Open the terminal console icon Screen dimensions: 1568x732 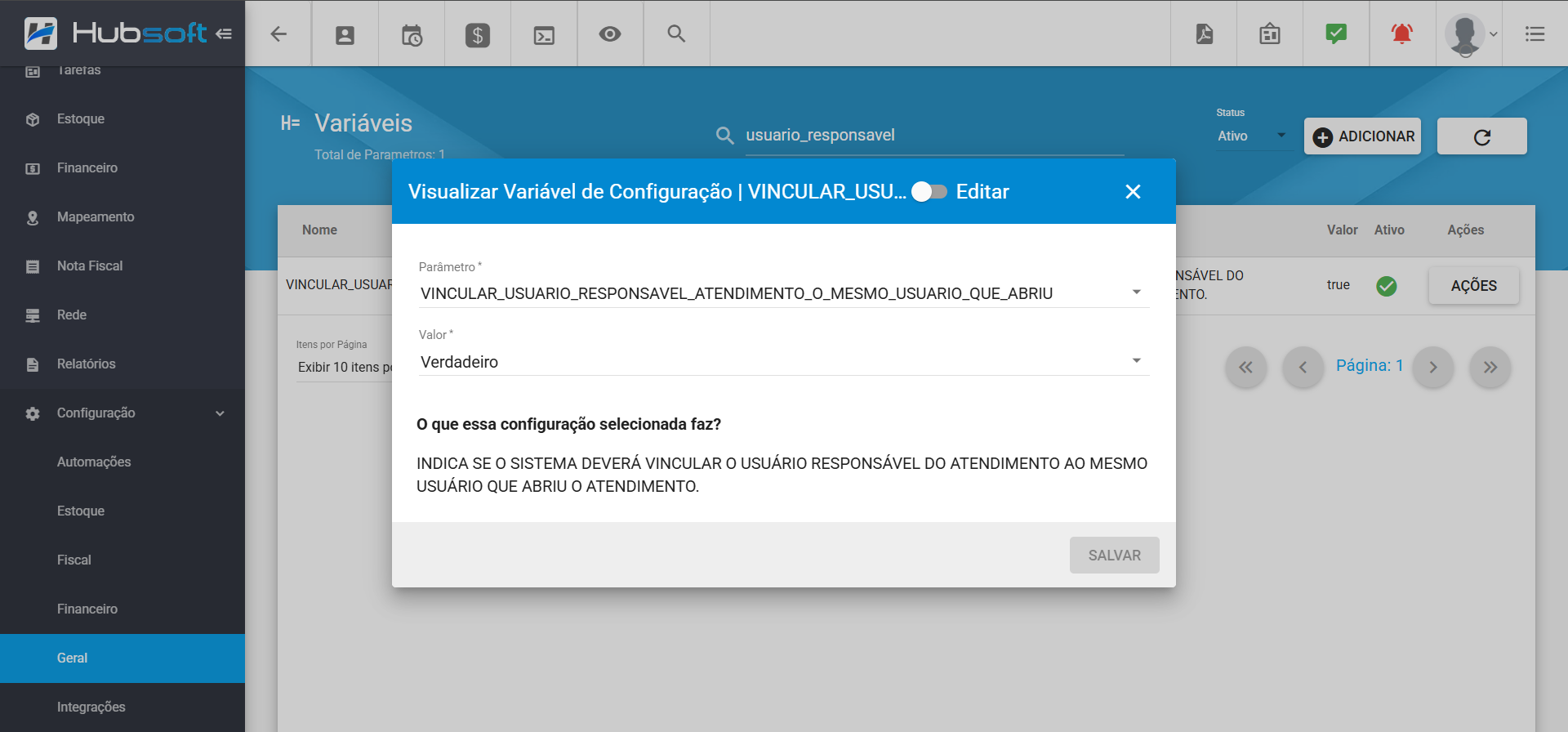tap(544, 34)
